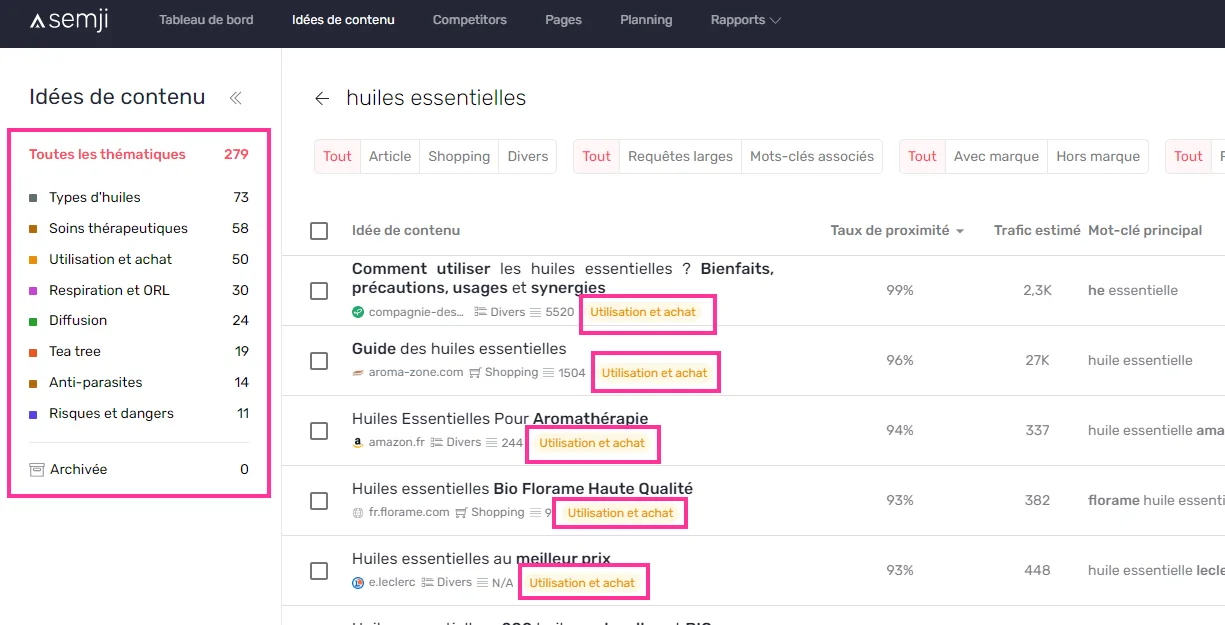This screenshot has width=1225, height=625.
Task: Click the e.leclerc favicon
Action: [358, 582]
